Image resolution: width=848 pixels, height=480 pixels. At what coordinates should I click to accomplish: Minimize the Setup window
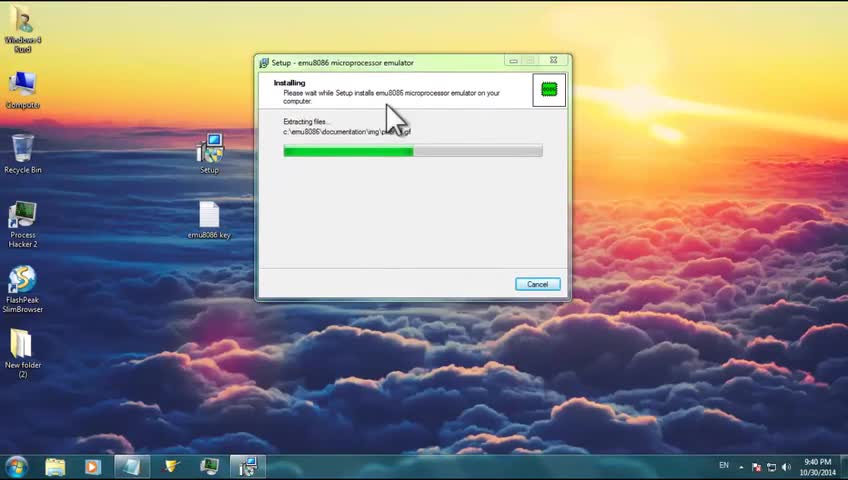click(x=514, y=61)
